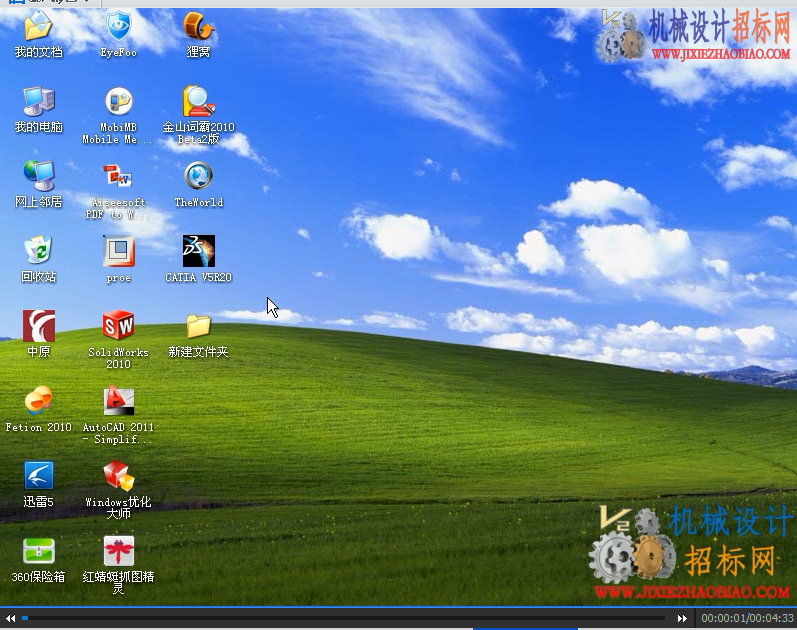Launch 红蜻蜓抓图精灵 screenshot tool icon

118,551
